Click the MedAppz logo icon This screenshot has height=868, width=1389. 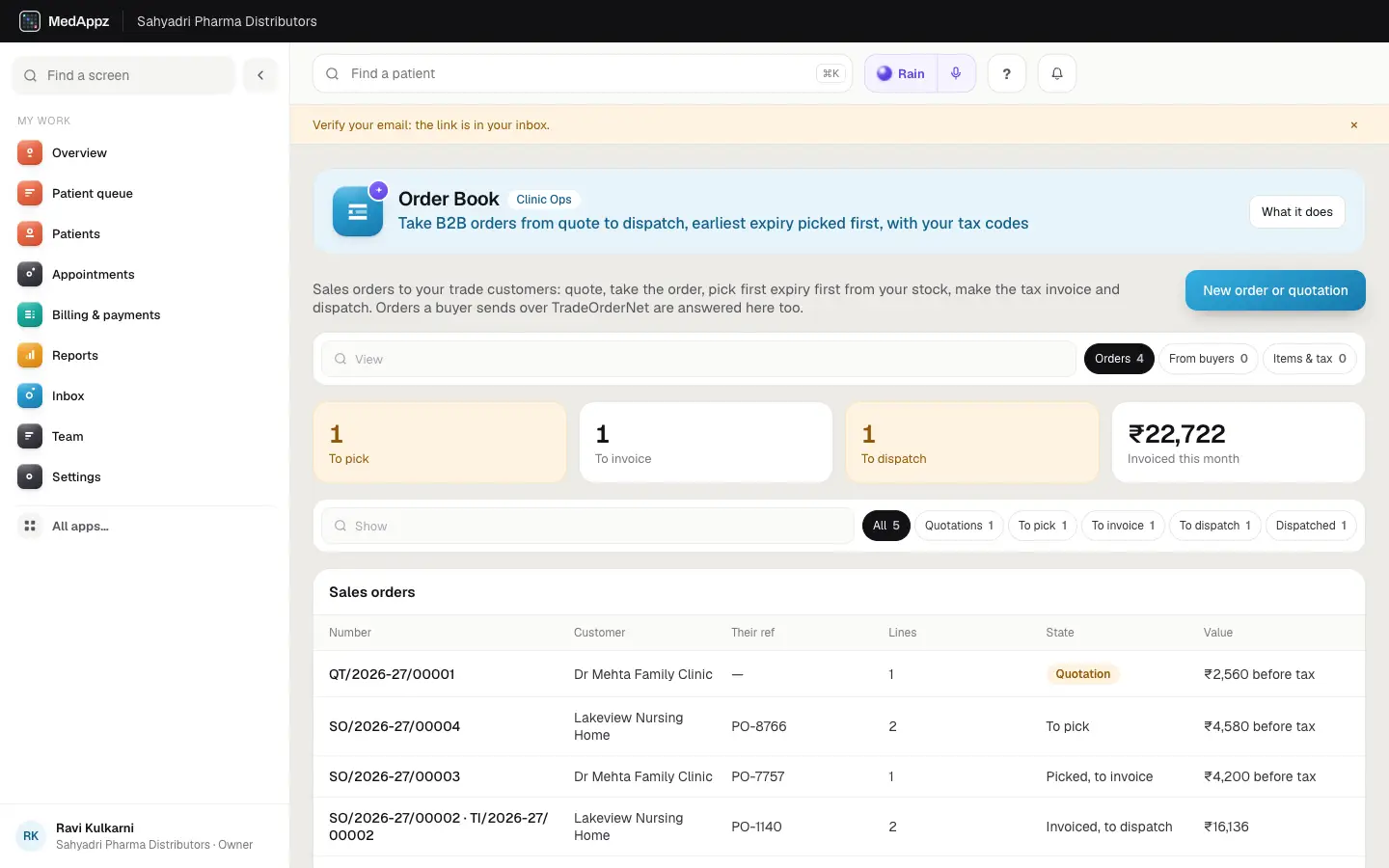coord(30,21)
